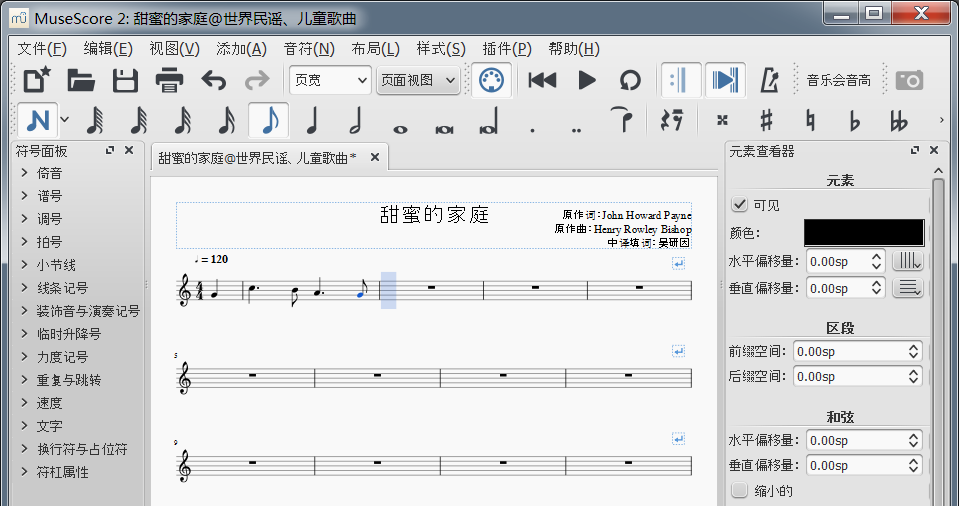Click the Undo arrow icon
Screen dimensions: 959x506
pos(213,80)
